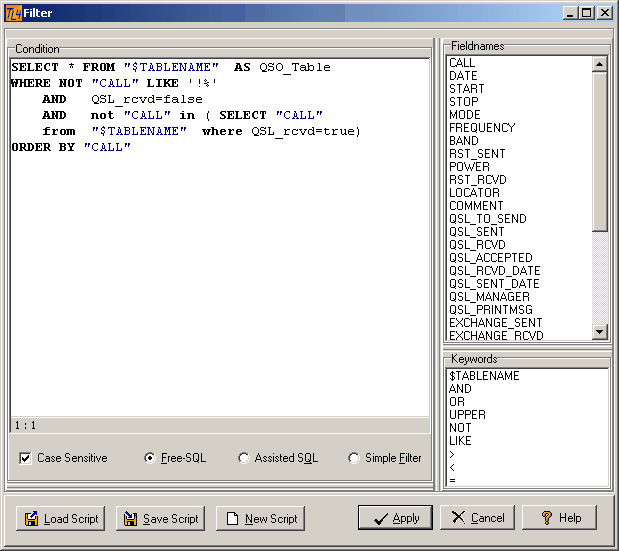Select QSL_MANAGER in the Fieldnames list
The height and width of the screenshot is (551, 619).
pos(490,297)
